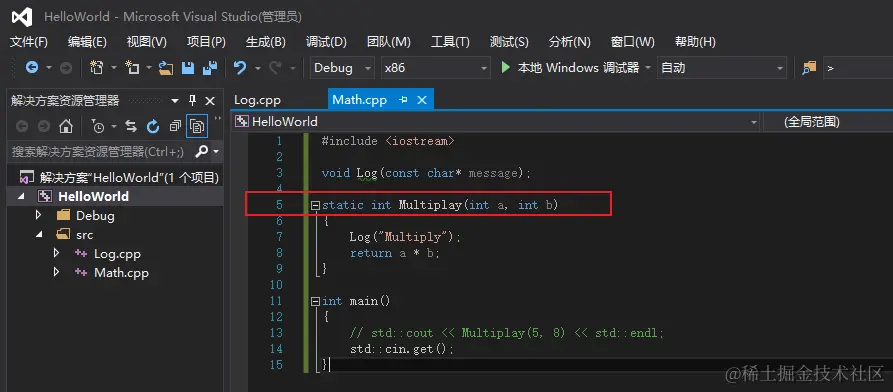Save the current file with the single disk icon
Viewport: 893px width, 392px height.
[188, 68]
